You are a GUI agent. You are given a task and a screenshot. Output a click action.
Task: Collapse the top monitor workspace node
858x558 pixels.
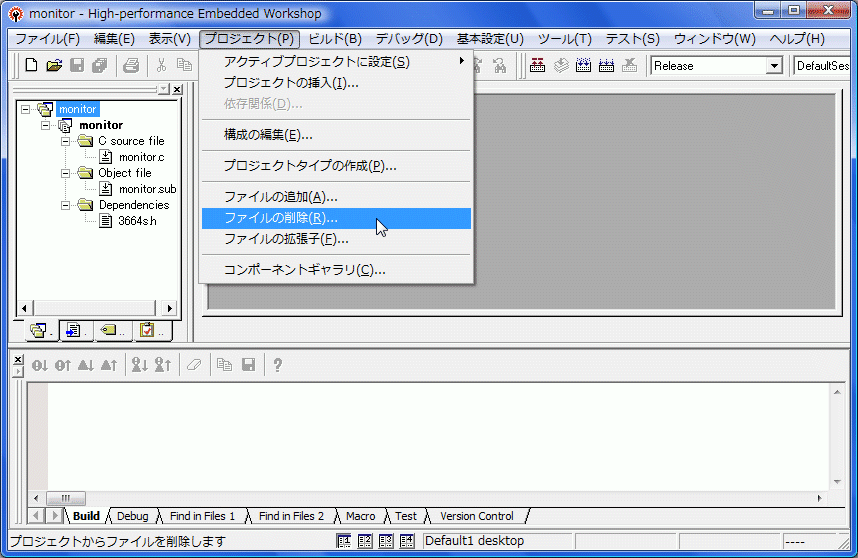coord(26,109)
